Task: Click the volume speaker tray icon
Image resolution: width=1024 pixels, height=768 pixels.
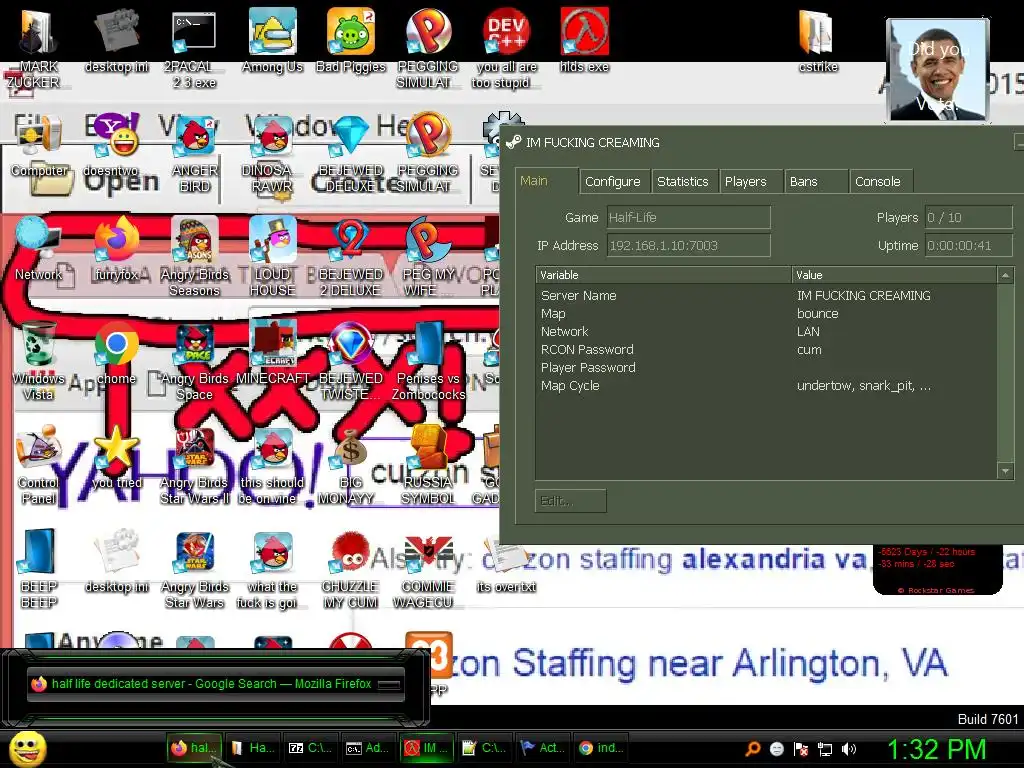Action: coord(850,749)
